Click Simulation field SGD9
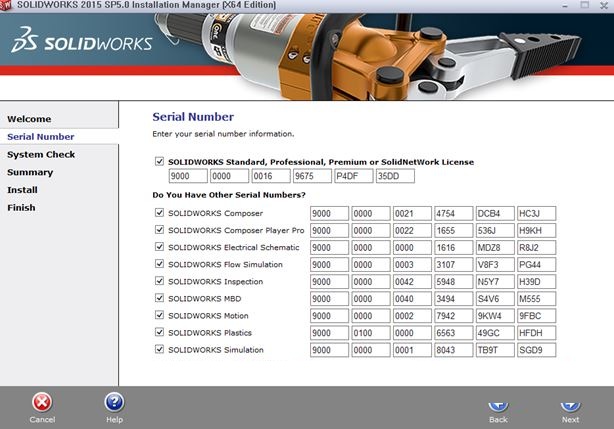This screenshot has width=614, height=429. 536,350
